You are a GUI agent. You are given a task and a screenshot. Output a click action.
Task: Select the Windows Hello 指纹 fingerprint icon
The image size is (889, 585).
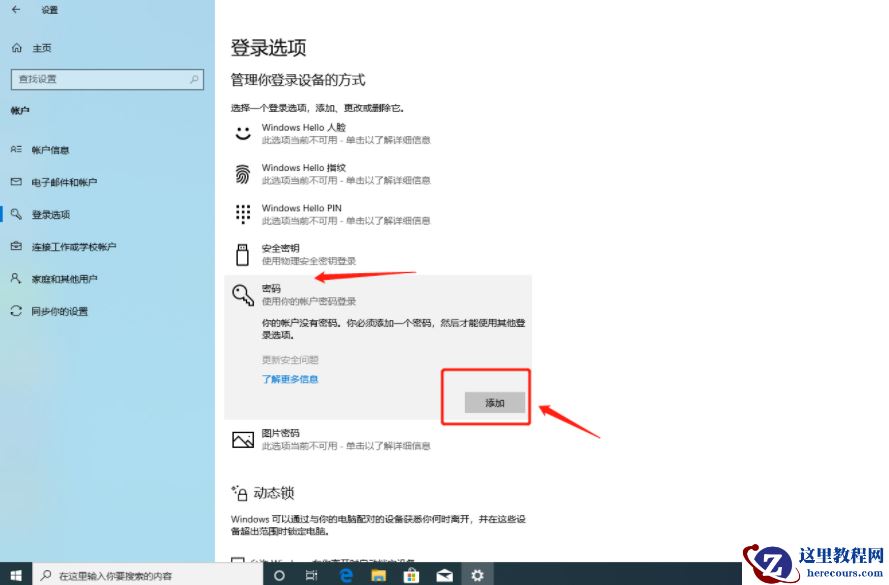click(x=243, y=172)
